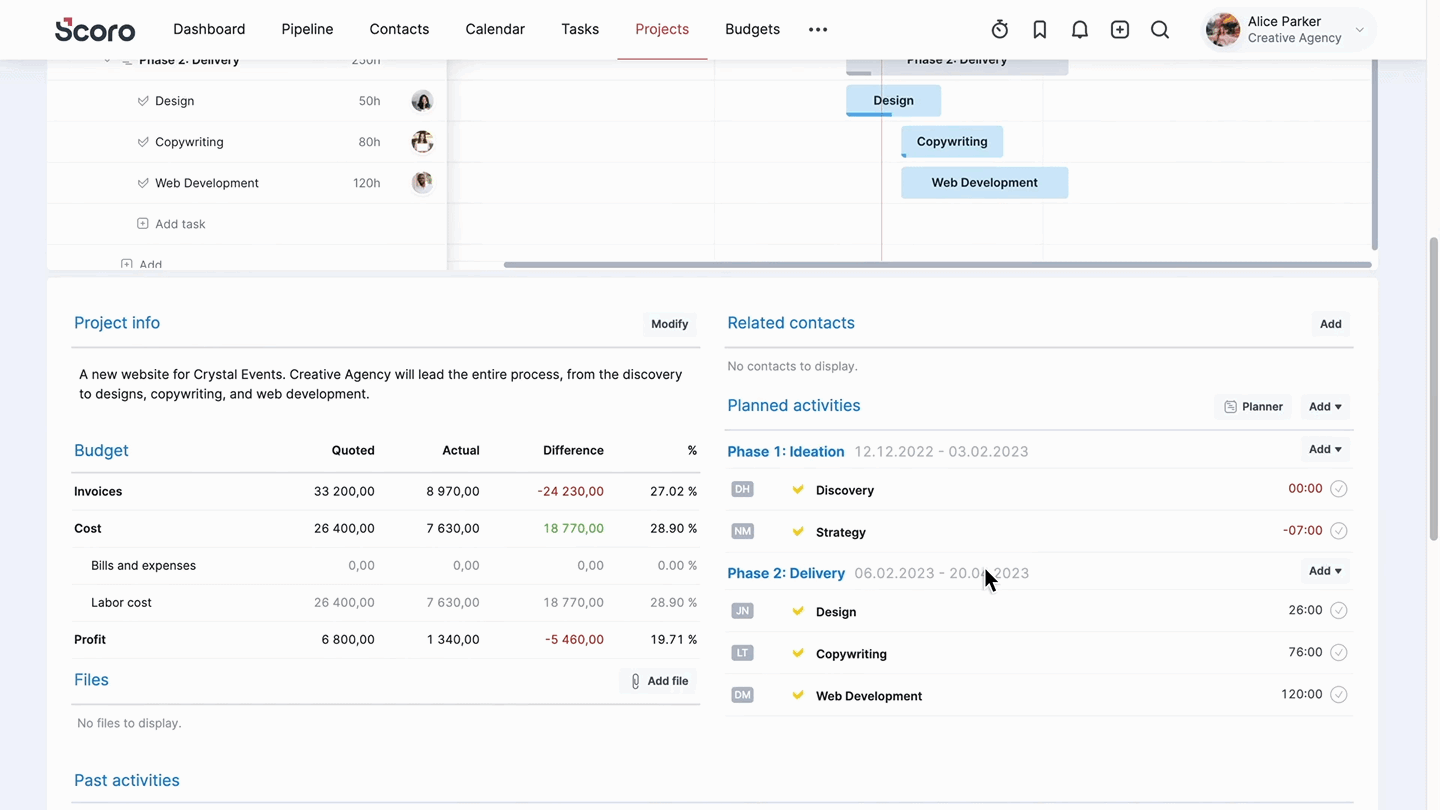This screenshot has width=1440, height=810.
Task: Open the Phase 1: Ideation link
Action: [x=786, y=452]
